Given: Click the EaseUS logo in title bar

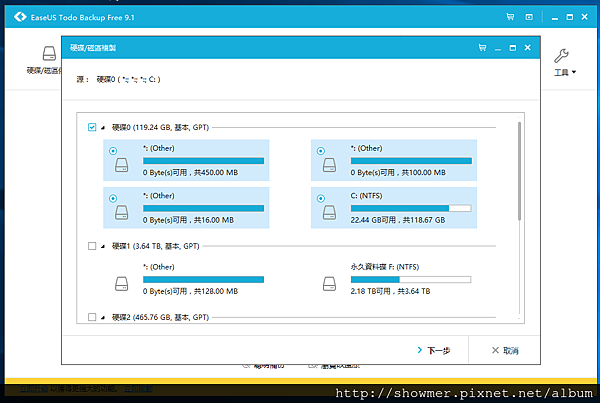Looking at the screenshot, I should click(20, 17).
